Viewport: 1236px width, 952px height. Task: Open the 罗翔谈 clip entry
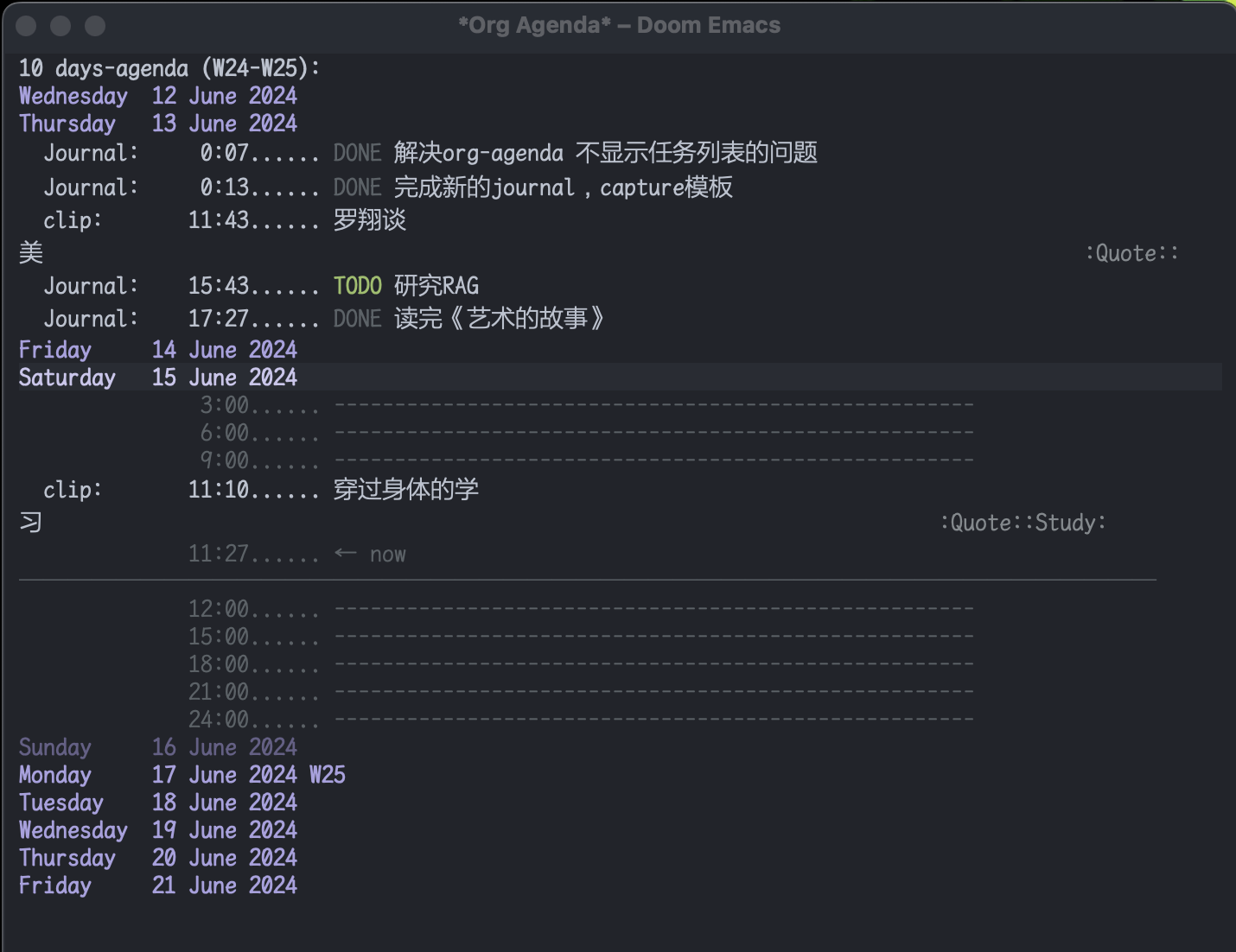370,220
